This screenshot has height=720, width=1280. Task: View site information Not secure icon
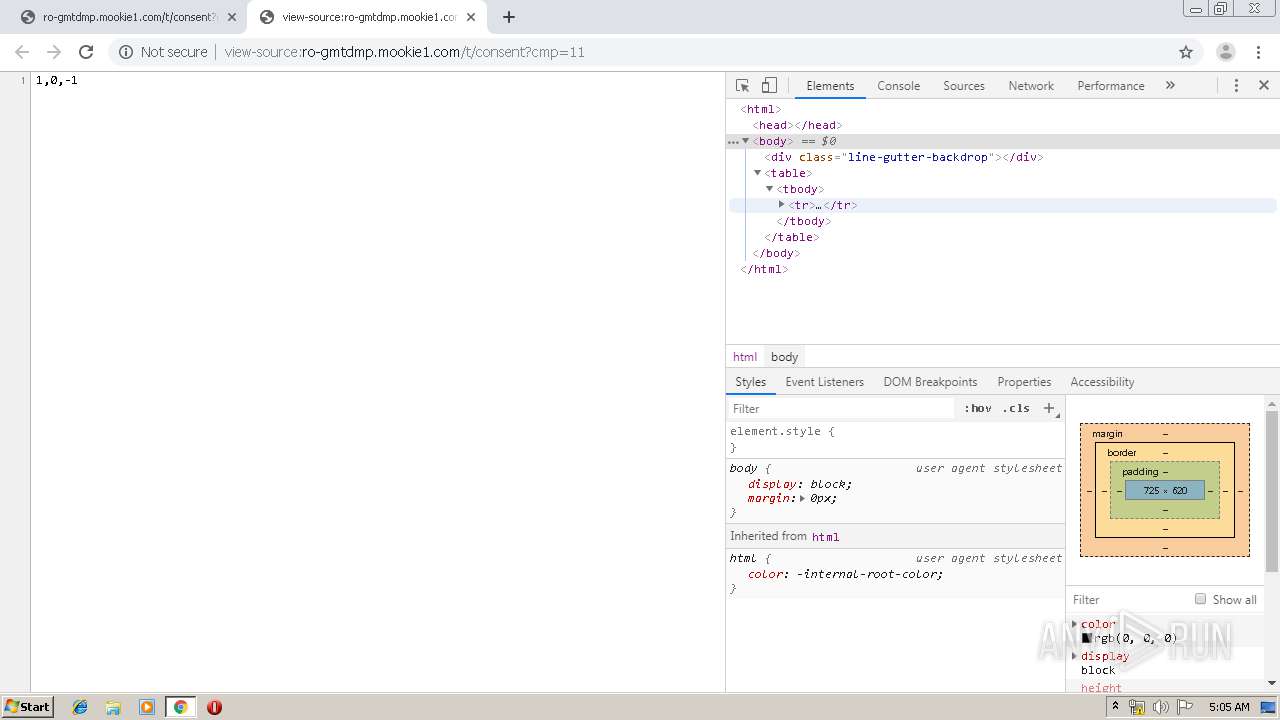[x=126, y=52]
